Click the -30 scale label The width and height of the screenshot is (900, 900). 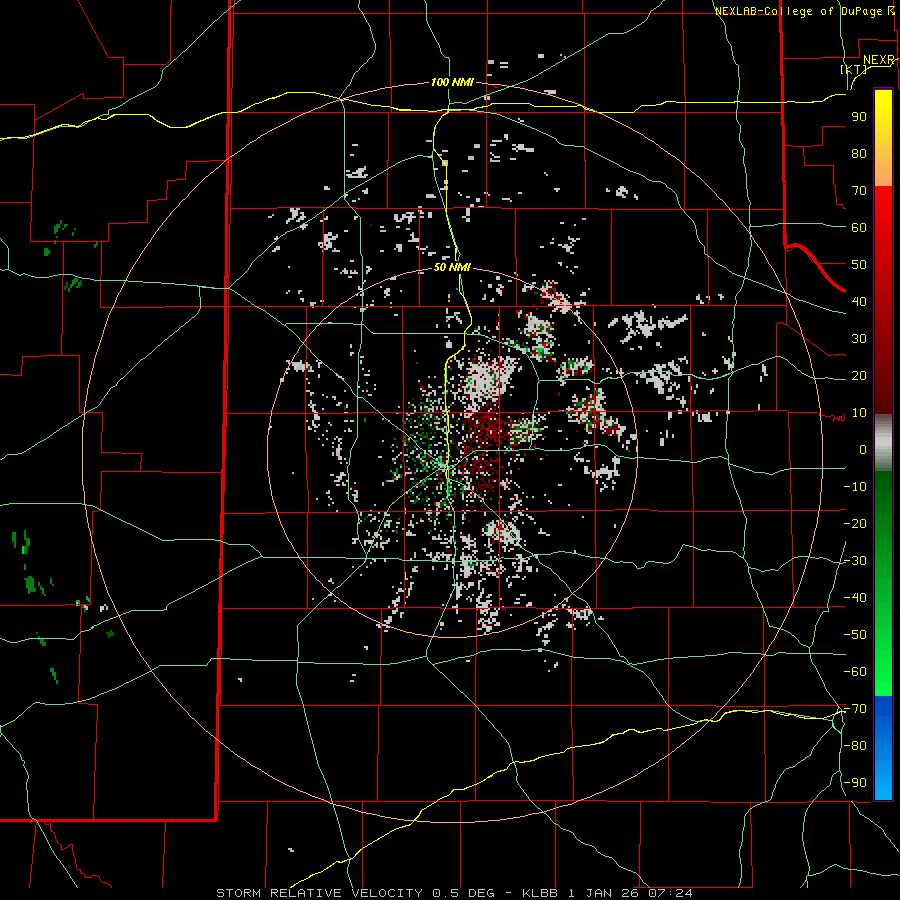[x=855, y=561]
